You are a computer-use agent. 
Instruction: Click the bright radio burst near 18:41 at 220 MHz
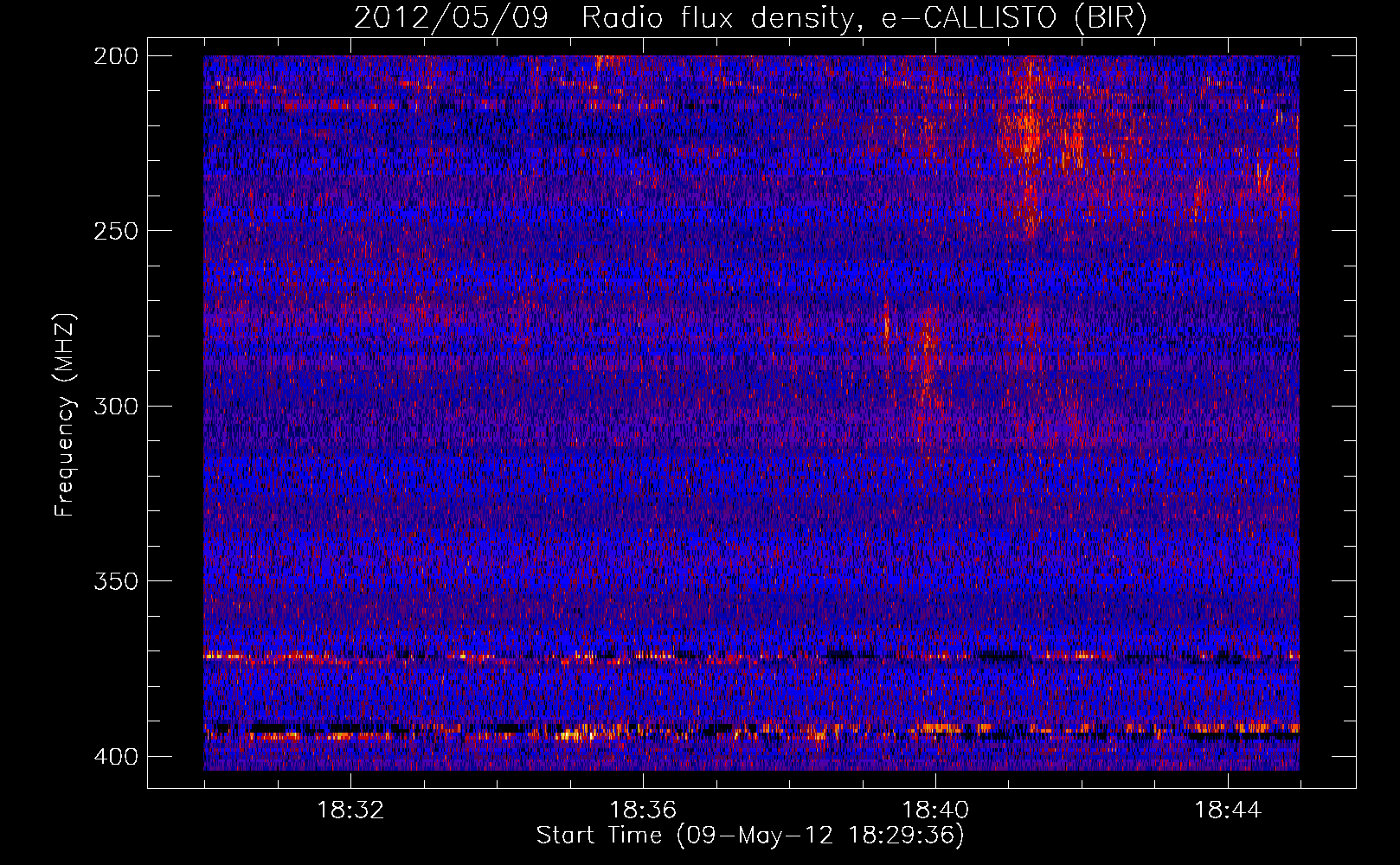[1030, 138]
